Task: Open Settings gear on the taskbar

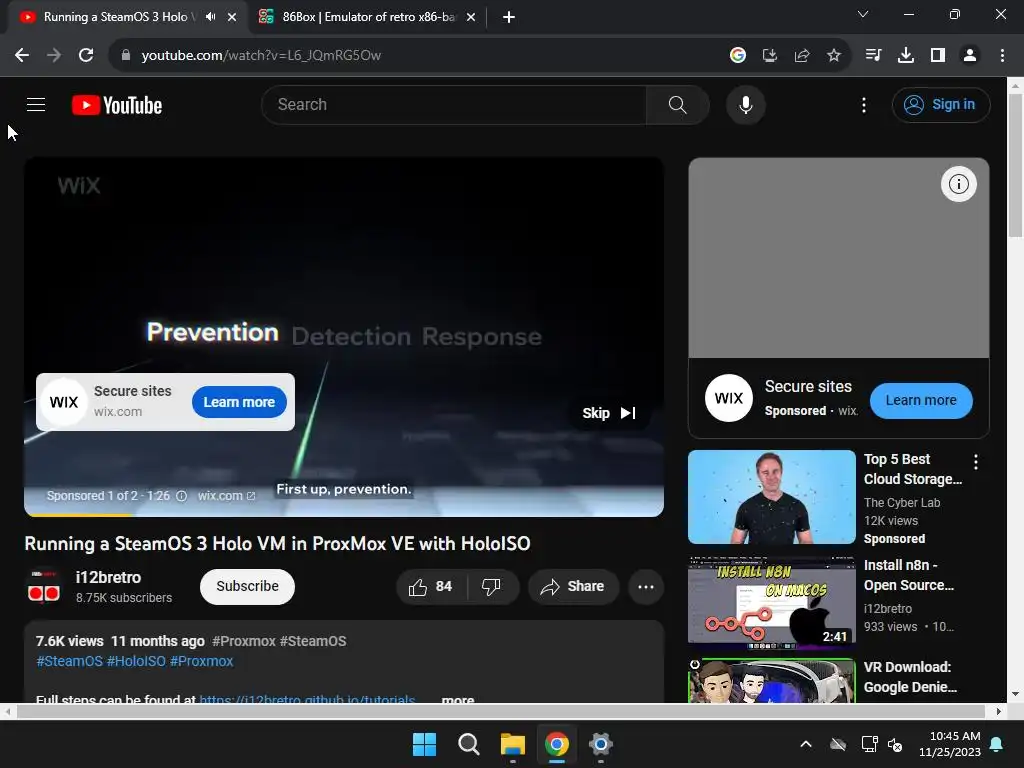Action: tap(600, 744)
